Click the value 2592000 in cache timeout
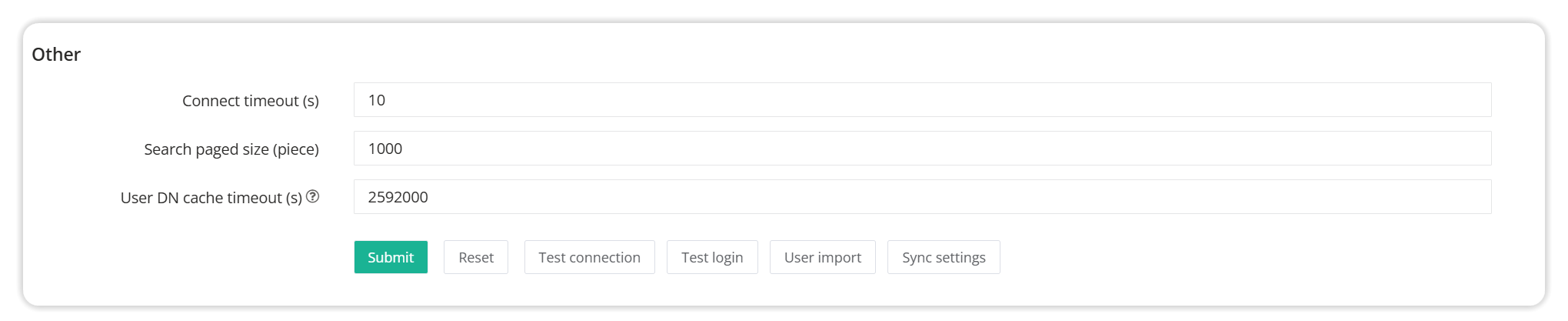This screenshot has height=321, width=1568. pyautogui.click(x=398, y=197)
